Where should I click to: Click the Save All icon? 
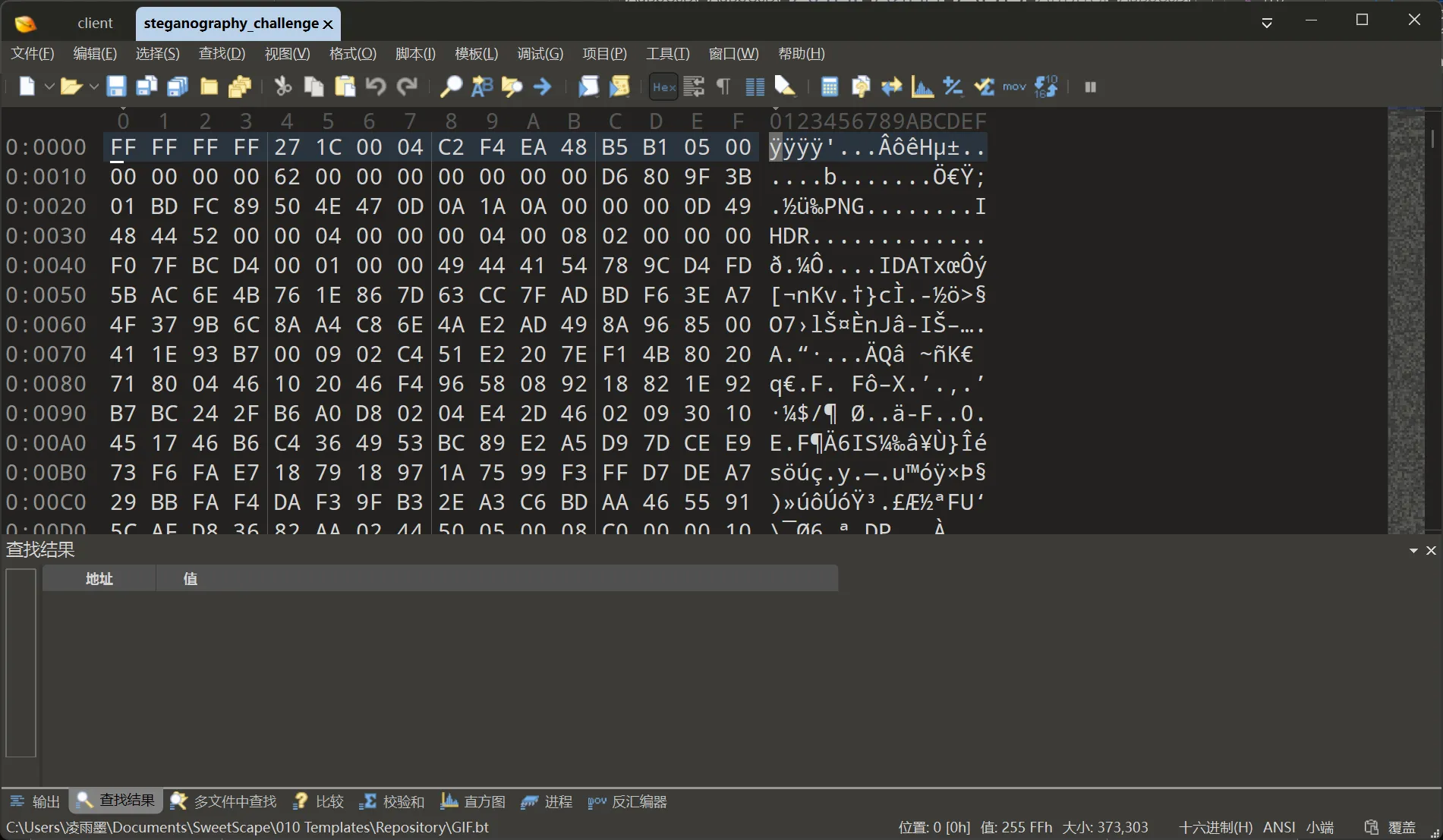(x=178, y=87)
